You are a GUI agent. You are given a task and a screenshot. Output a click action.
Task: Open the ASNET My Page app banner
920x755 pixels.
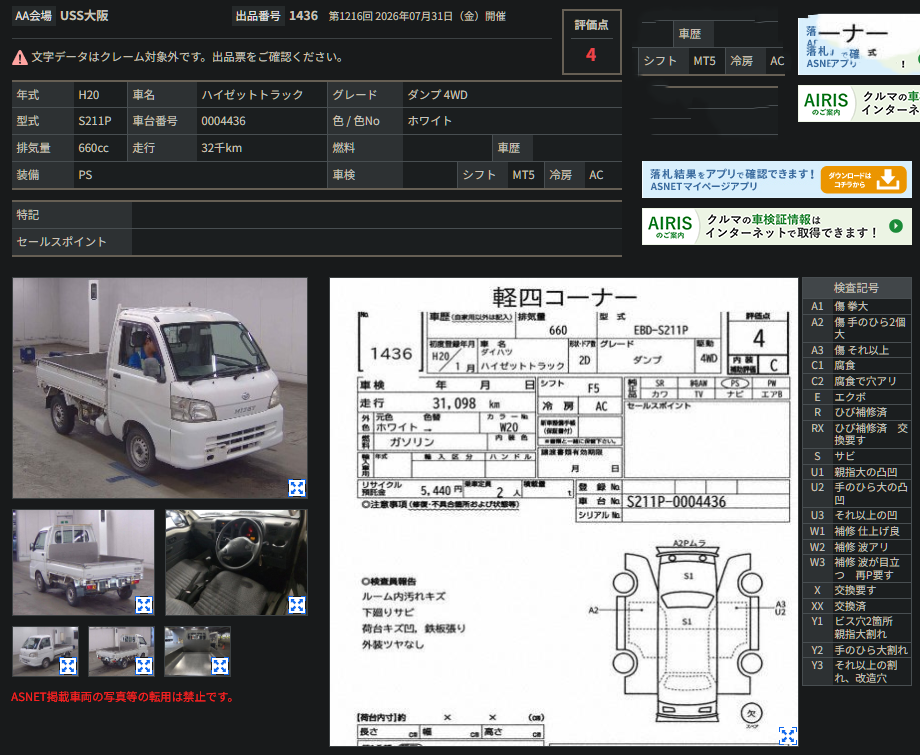point(777,180)
